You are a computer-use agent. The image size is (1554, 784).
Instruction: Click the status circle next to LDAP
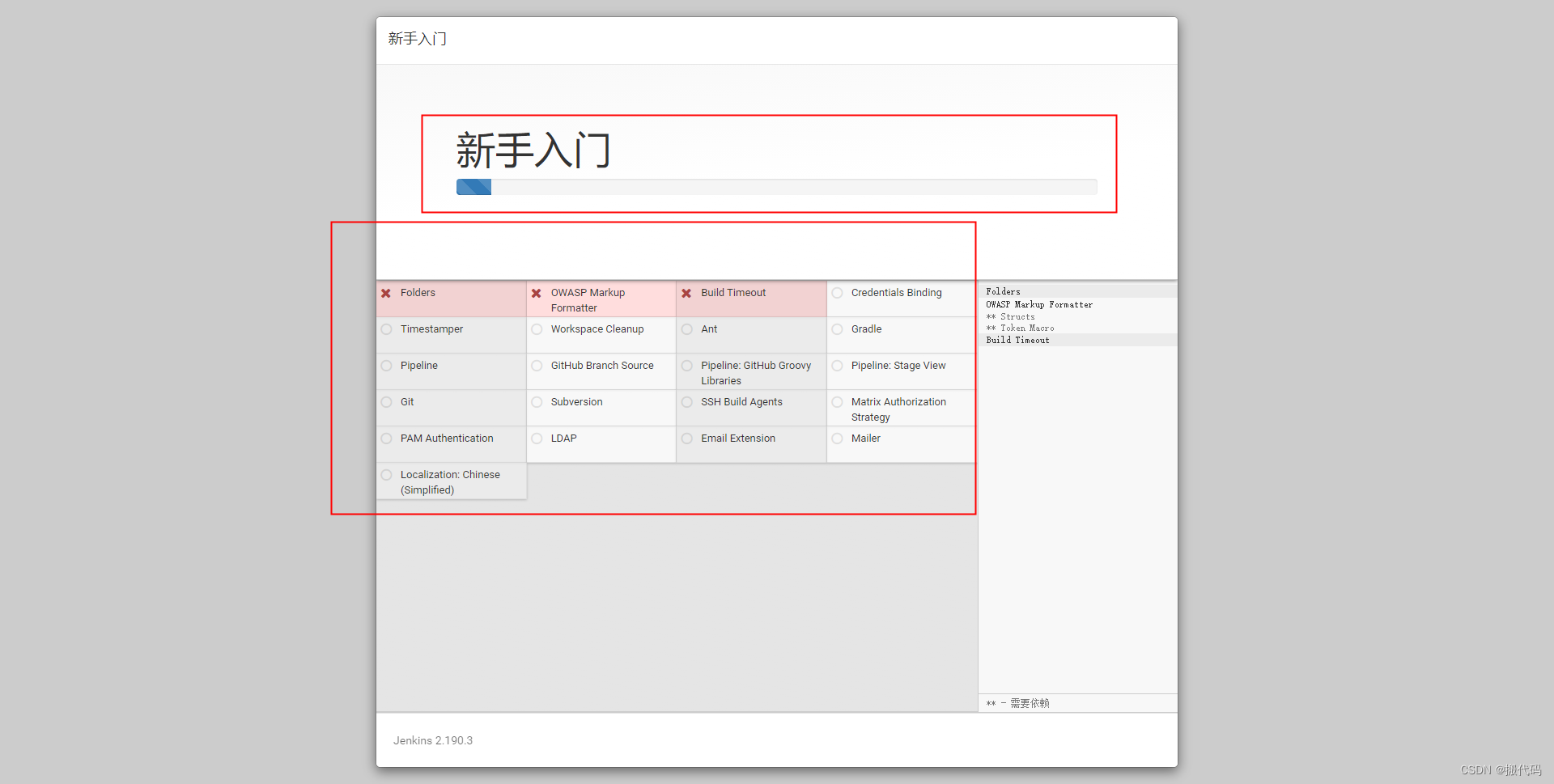coord(537,439)
